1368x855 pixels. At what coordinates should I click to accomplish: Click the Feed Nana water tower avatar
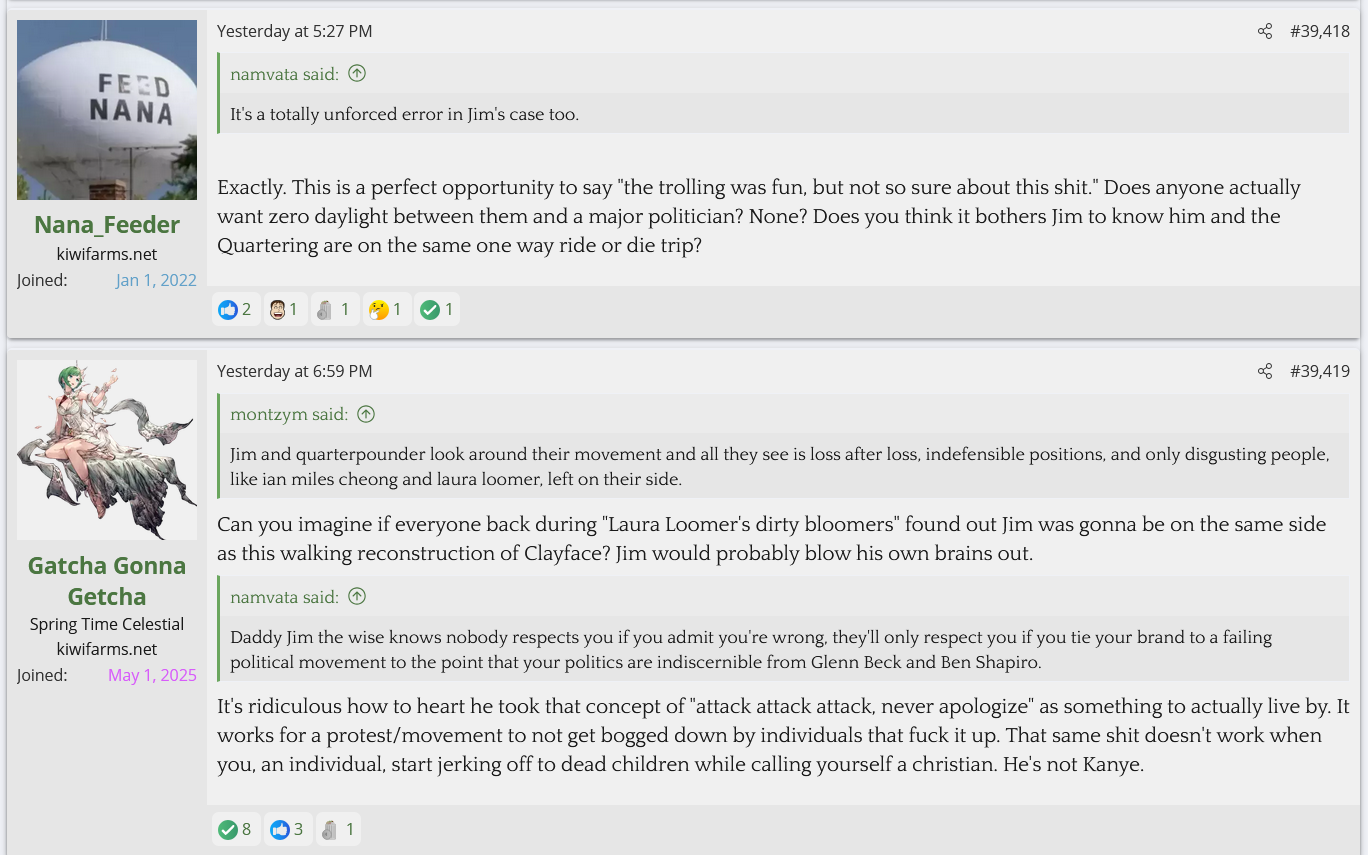point(107,110)
